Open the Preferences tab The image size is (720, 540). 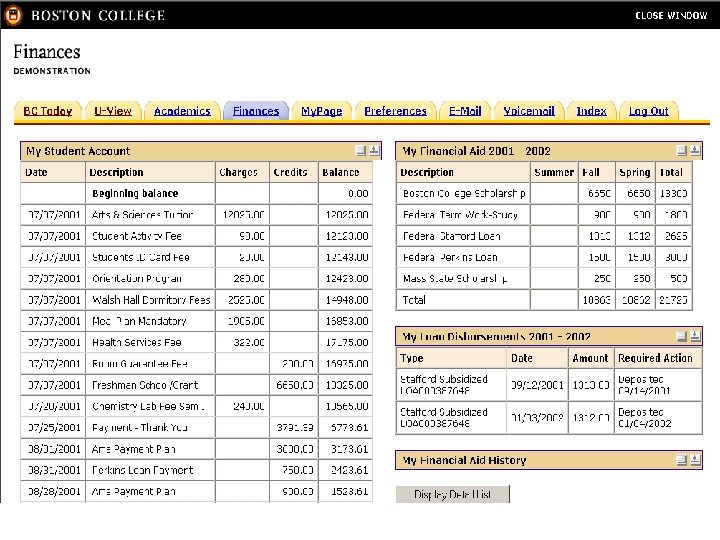395,111
